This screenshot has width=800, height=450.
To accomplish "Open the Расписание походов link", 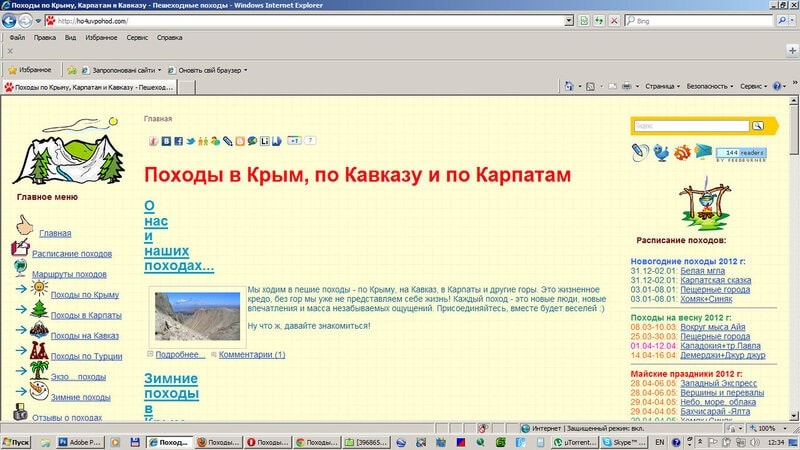I will pyautogui.click(x=72, y=254).
